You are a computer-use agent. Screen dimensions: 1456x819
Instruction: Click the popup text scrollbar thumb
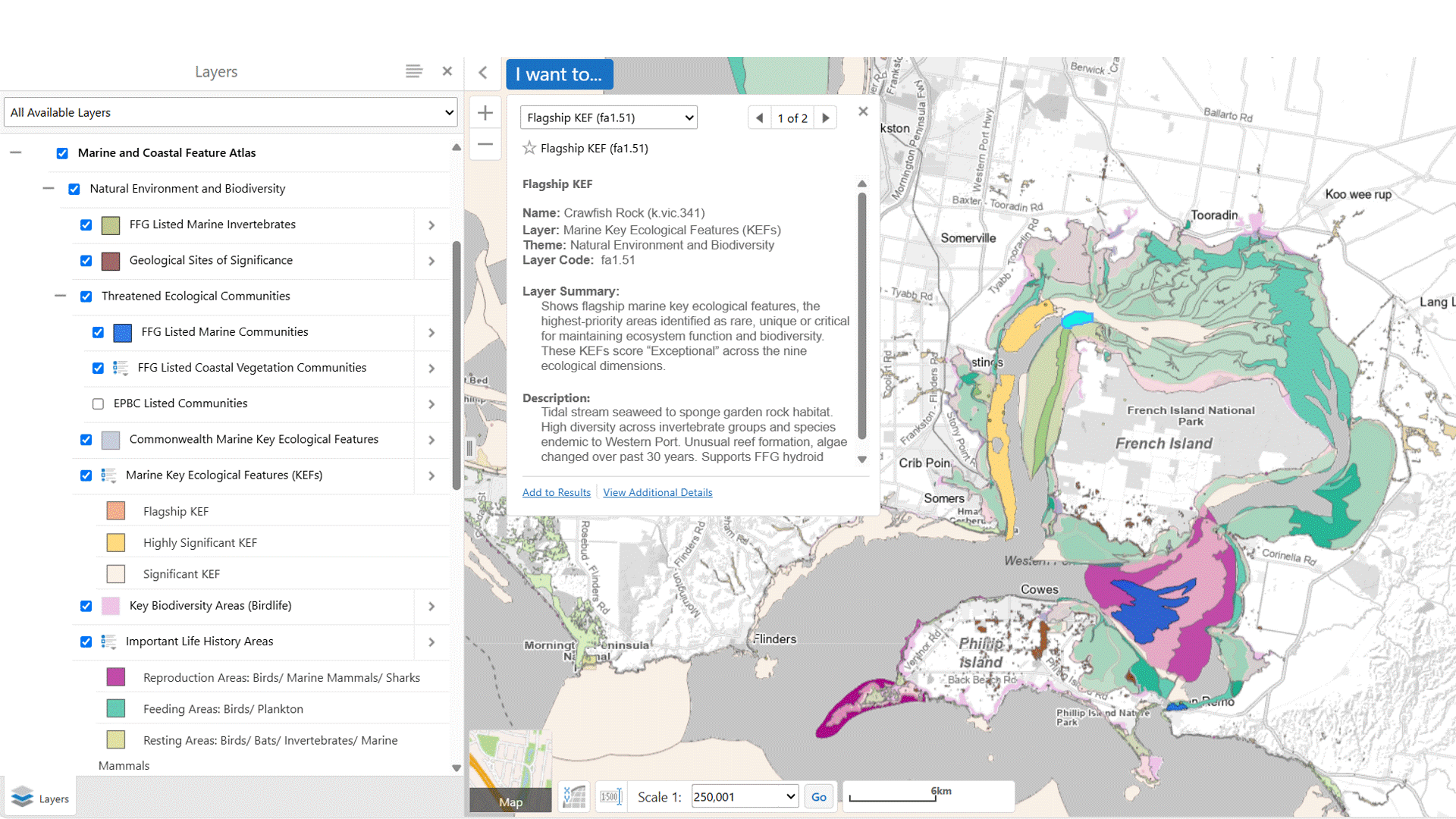point(861,316)
